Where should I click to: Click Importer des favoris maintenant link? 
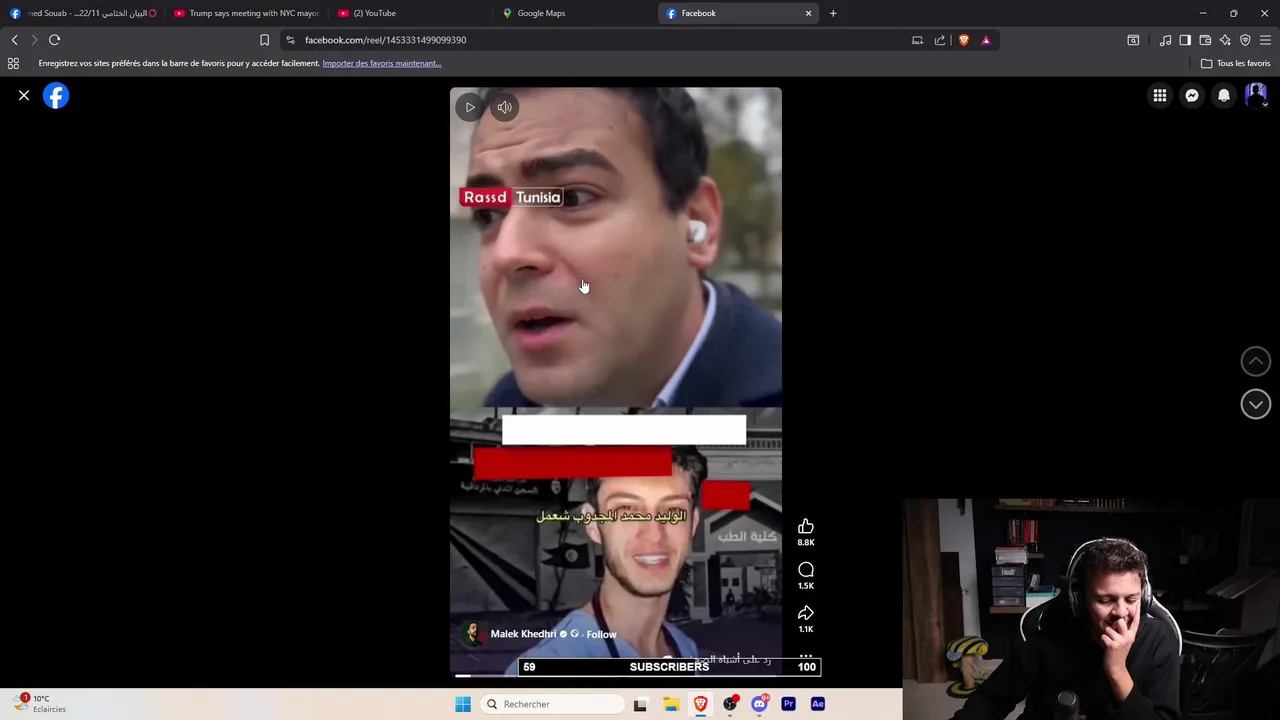tap(381, 63)
